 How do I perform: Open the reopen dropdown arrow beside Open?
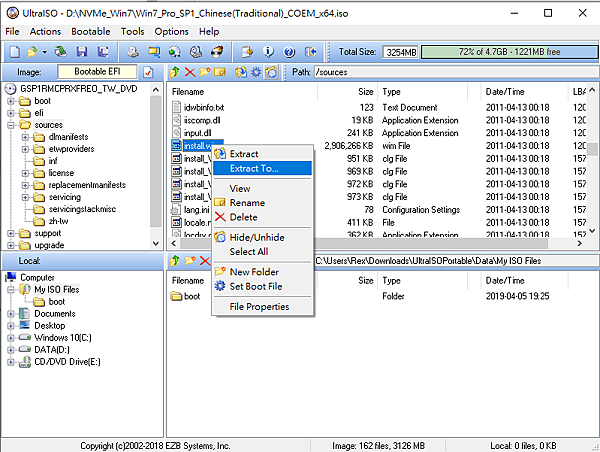(45, 52)
